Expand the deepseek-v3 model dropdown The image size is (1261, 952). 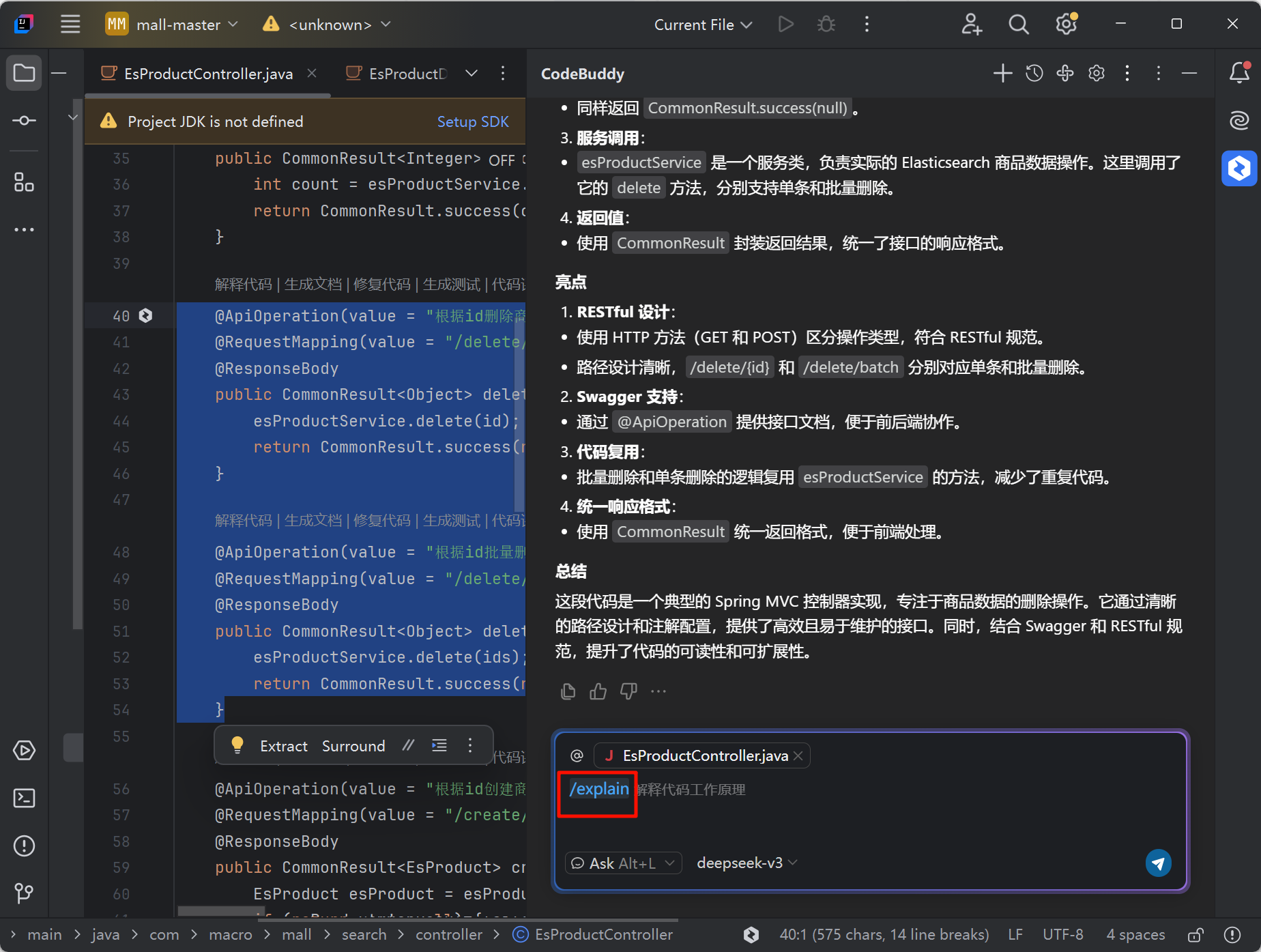pyautogui.click(x=747, y=863)
